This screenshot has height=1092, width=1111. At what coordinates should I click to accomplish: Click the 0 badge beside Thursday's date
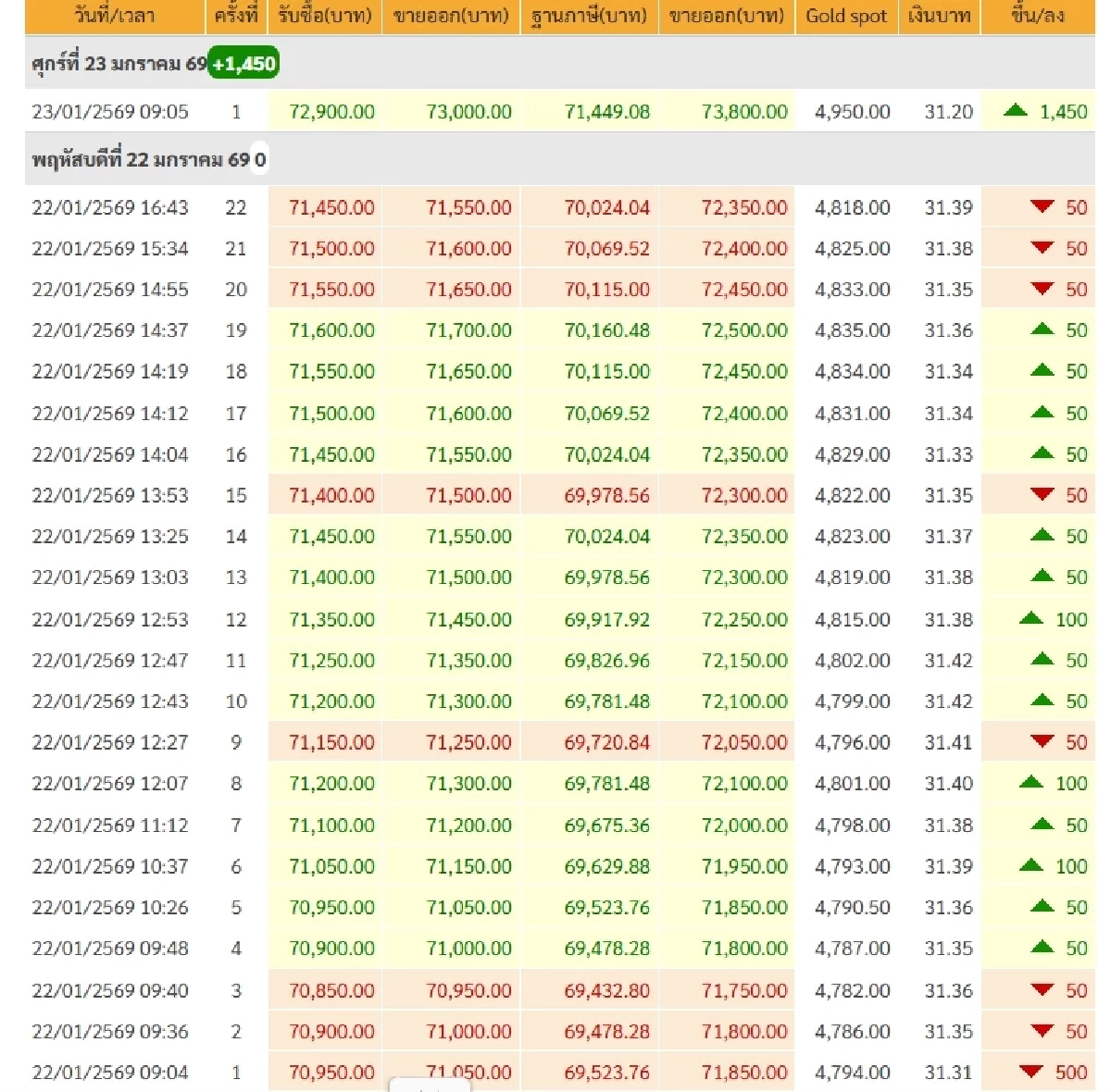click(261, 159)
